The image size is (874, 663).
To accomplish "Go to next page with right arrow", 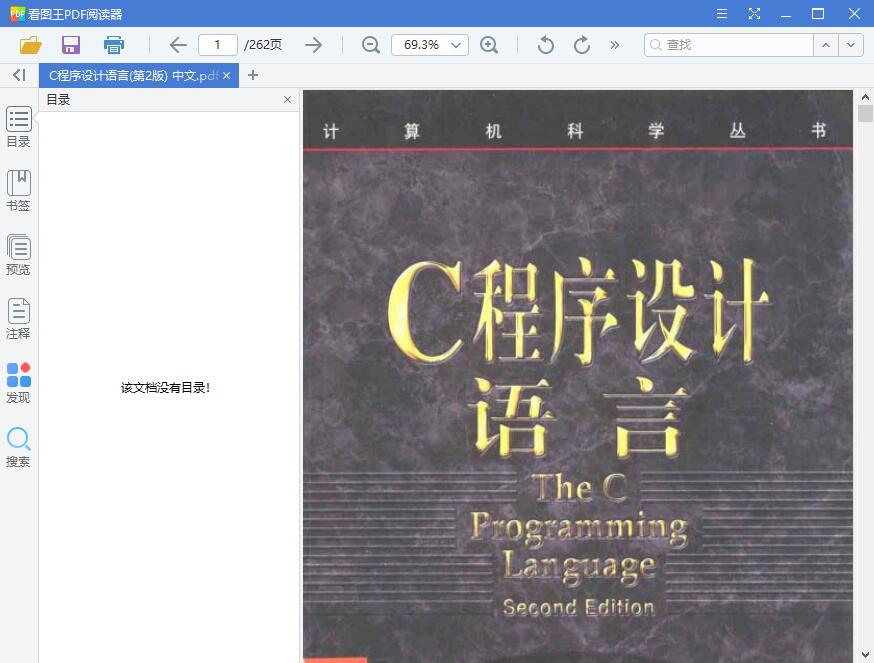I will tap(313, 45).
